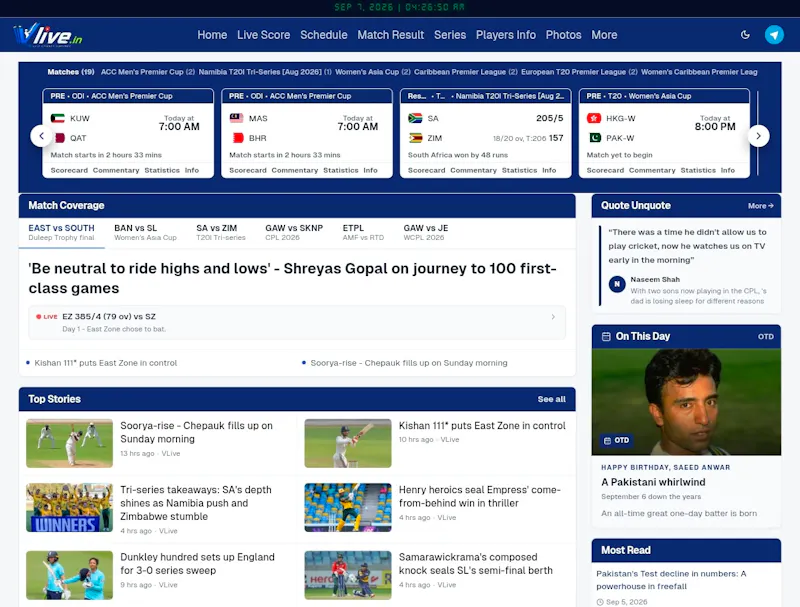This screenshot has height=607, width=800.
Task: Click the Qatar flag icon
Action: click(x=58, y=138)
